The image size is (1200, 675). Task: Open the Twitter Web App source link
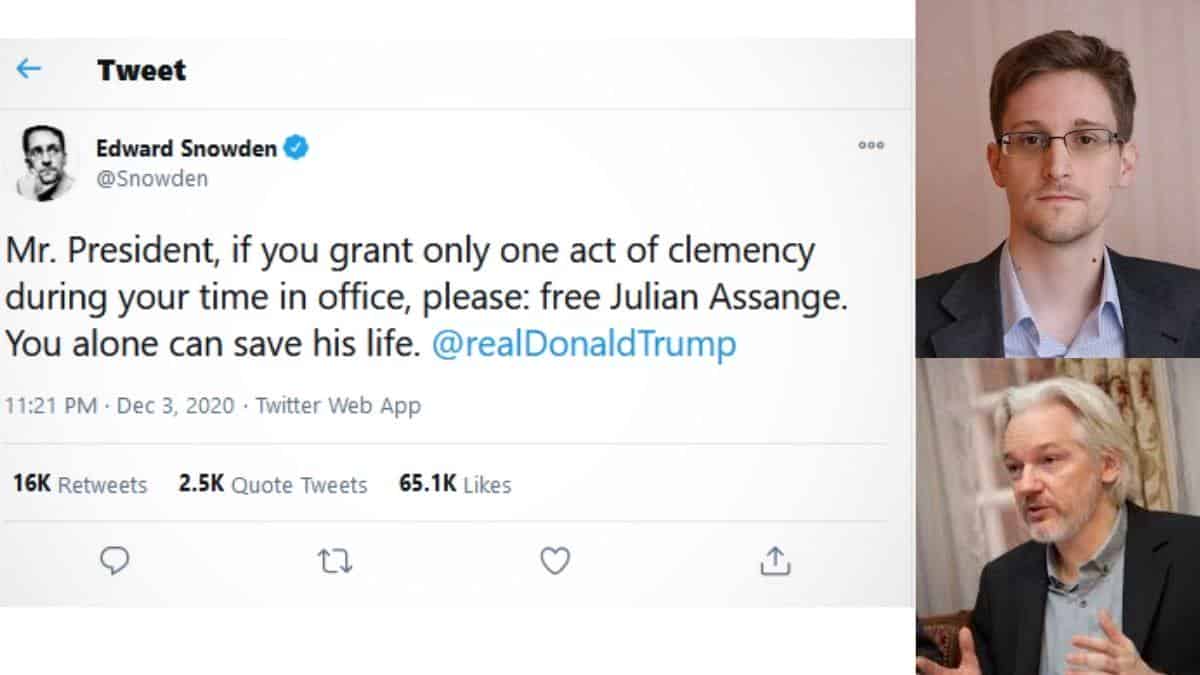[338, 406]
